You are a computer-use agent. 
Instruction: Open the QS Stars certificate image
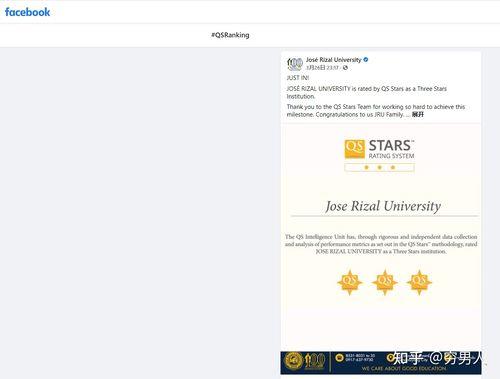[x=381, y=249]
